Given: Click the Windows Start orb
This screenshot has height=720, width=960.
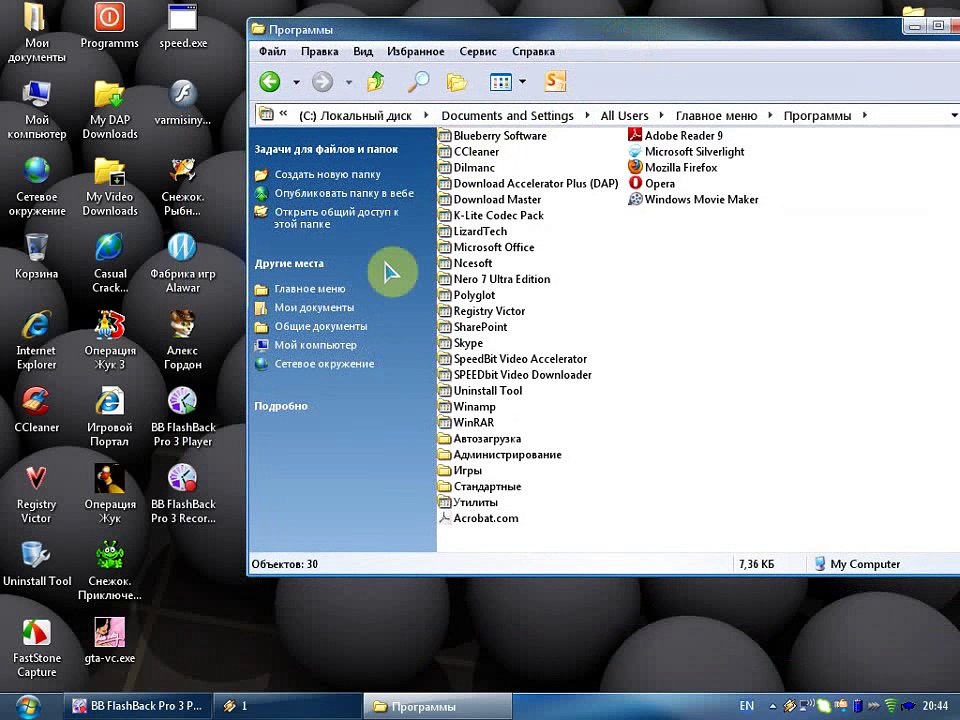Looking at the screenshot, I should click(27, 707).
